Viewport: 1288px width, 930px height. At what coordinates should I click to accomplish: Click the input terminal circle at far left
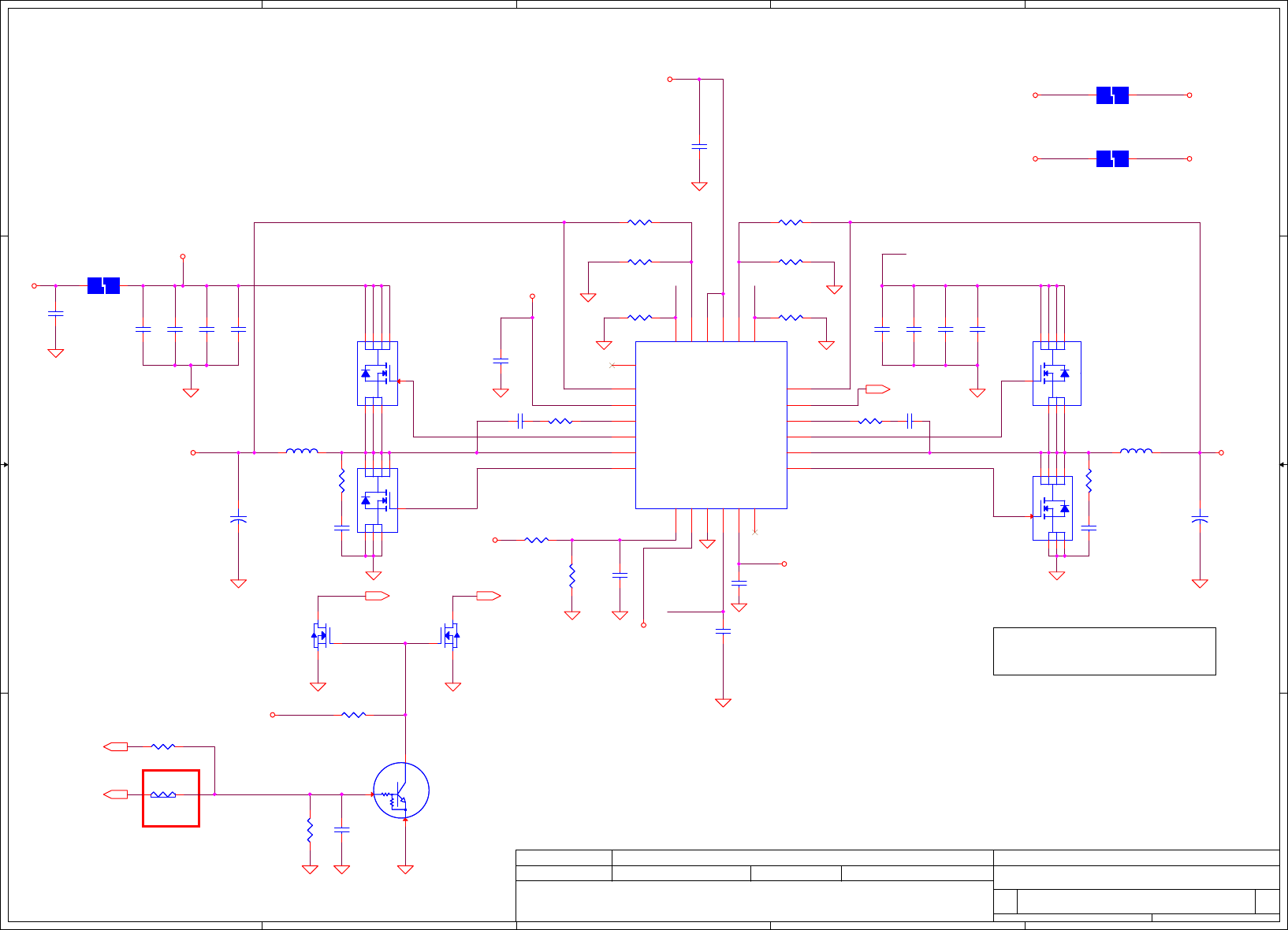[34, 285]
